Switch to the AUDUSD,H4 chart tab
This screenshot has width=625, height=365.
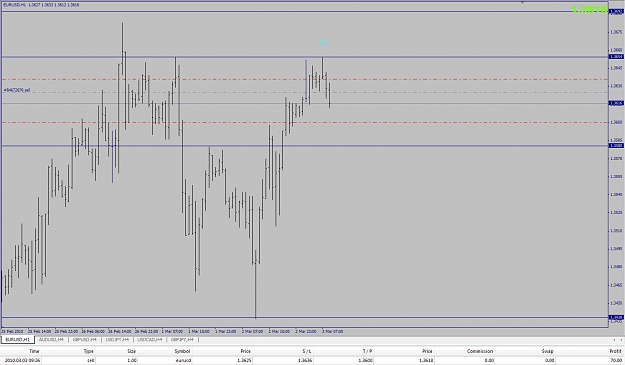pos(51,339)
